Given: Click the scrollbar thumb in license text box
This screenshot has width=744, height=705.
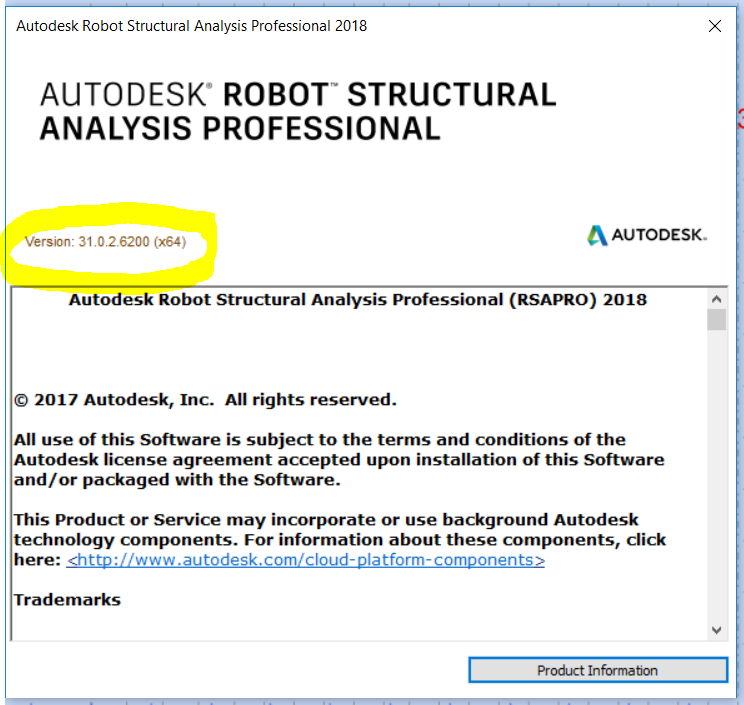Looking at the screenshot, I should 716,319.
